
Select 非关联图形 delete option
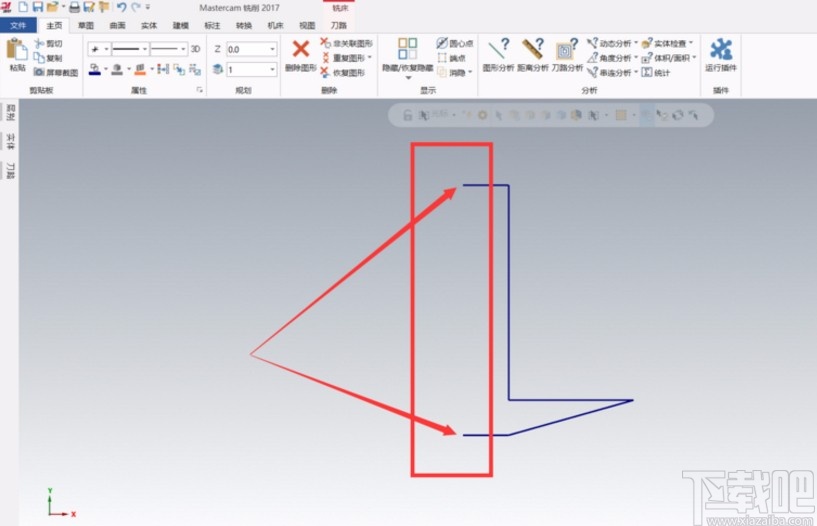(346, 43)
